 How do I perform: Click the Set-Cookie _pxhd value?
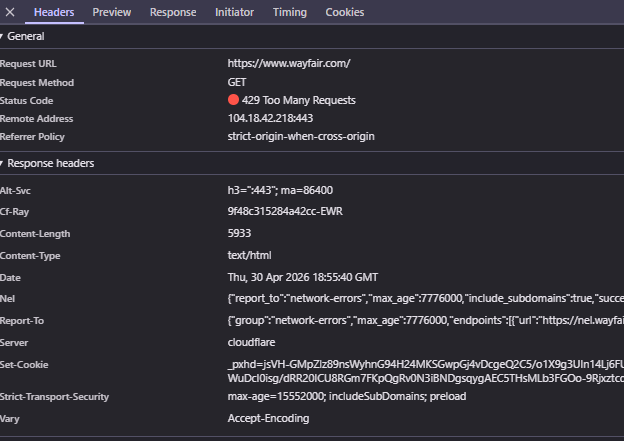[426, 371]
